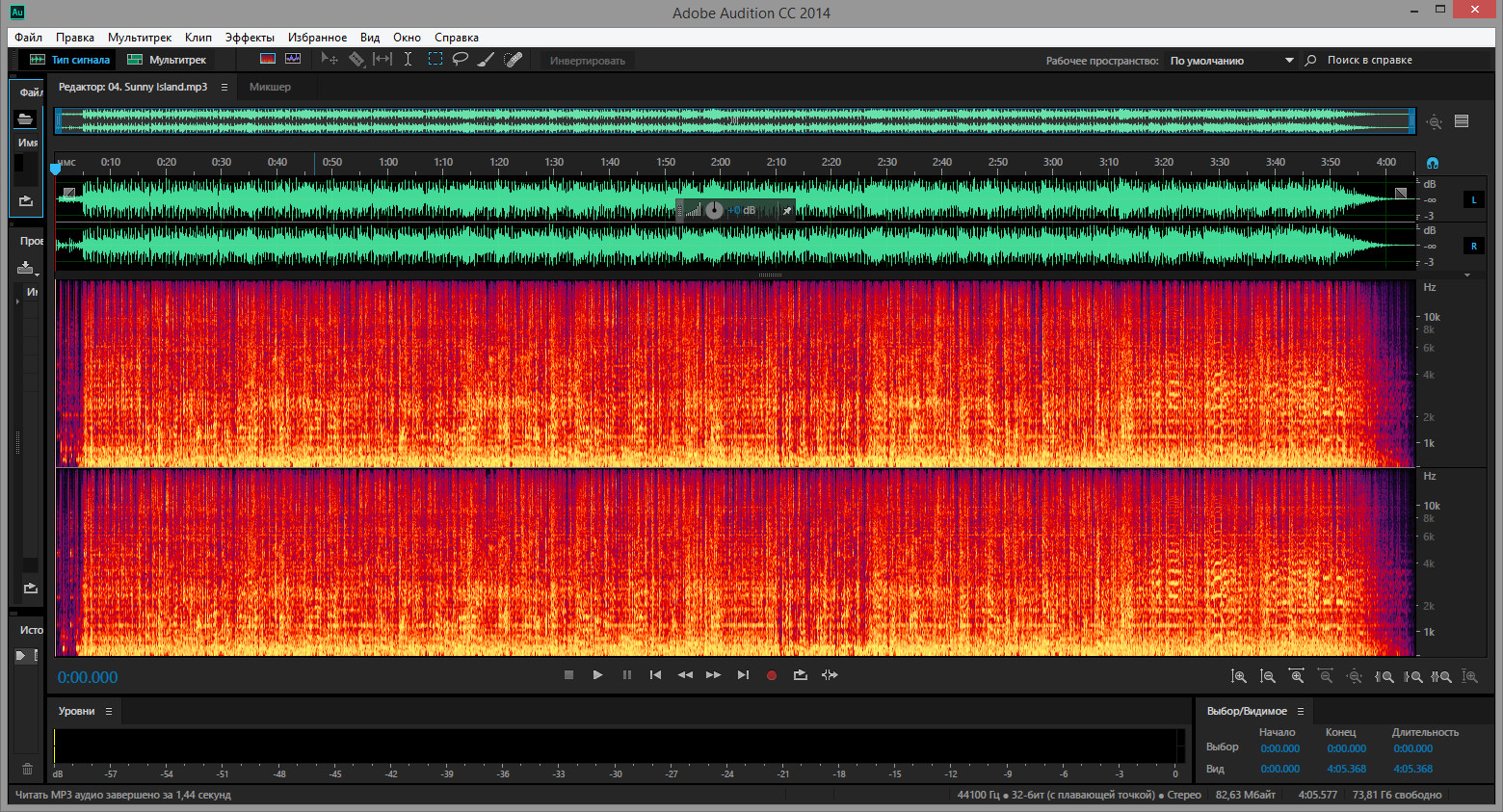
Task: Open the Окно menu
Action: click(x=407, y=38)
